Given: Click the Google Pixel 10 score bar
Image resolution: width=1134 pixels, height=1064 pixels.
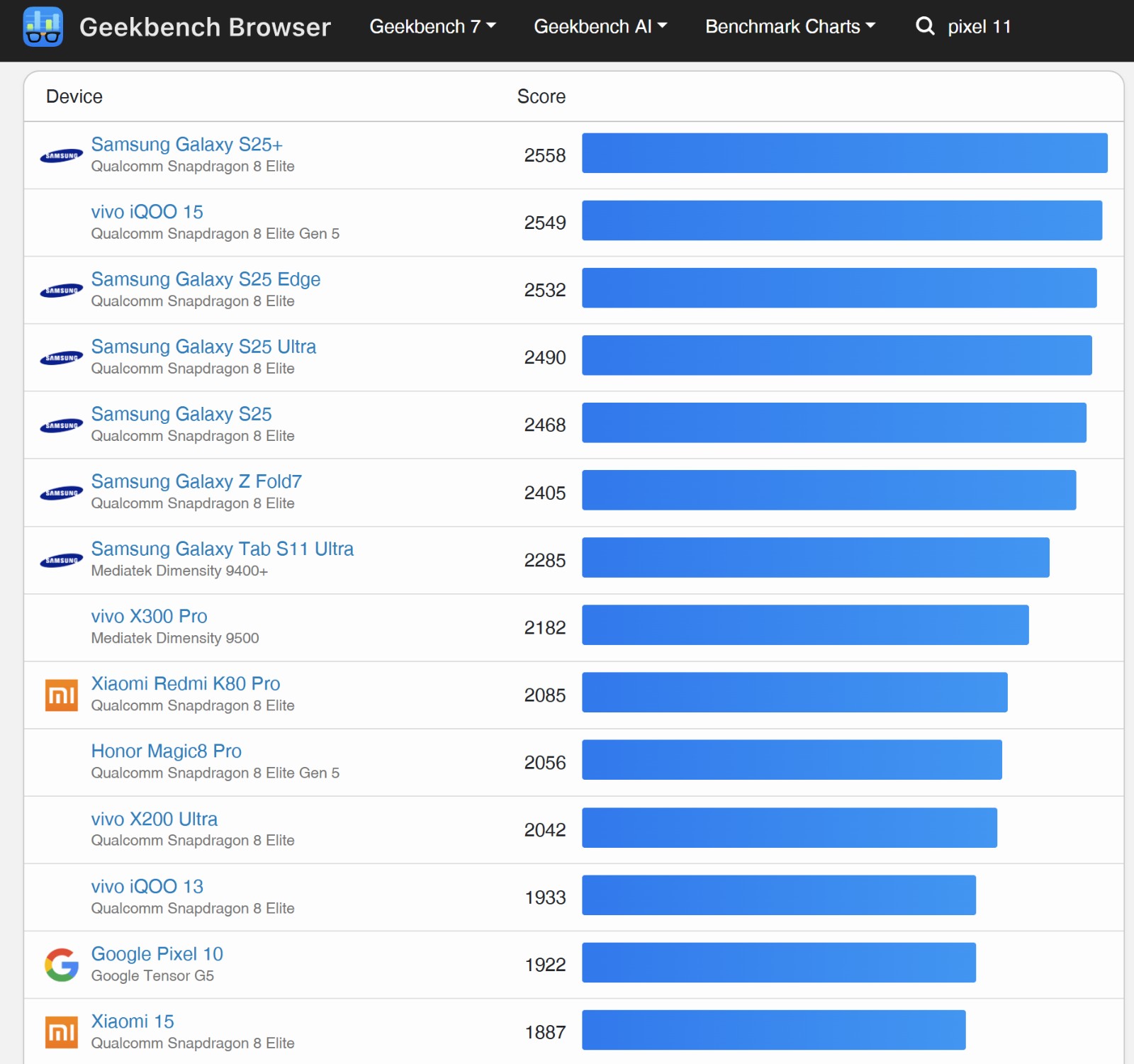Looking at the screenshot, I should pos(779,963).
